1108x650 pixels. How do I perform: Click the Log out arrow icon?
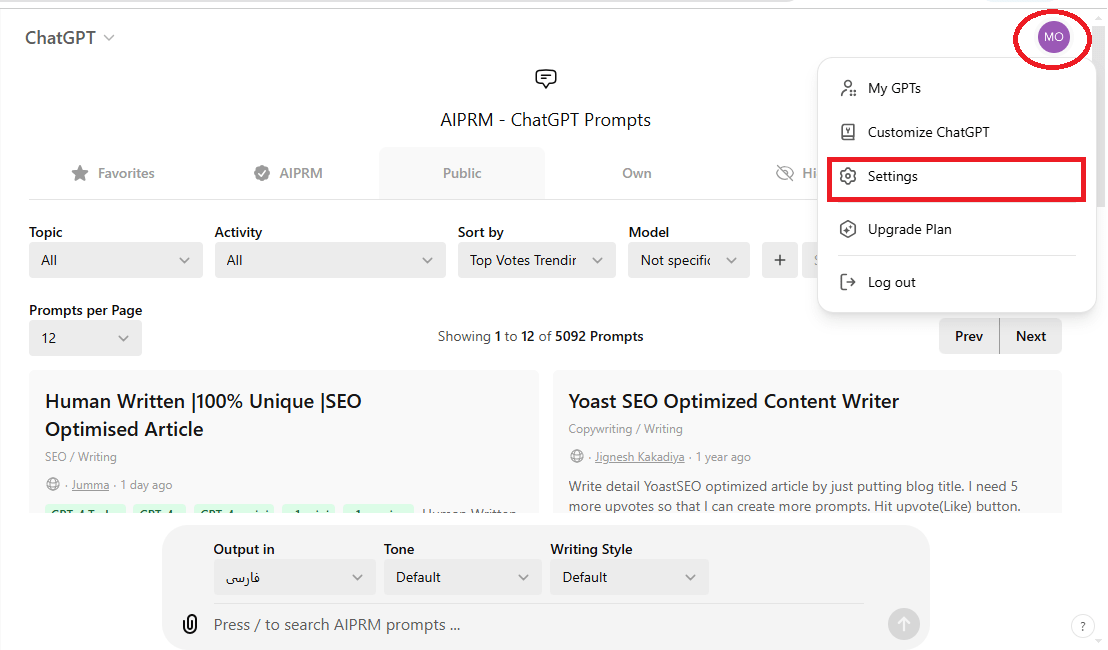(x=848, y=282)
